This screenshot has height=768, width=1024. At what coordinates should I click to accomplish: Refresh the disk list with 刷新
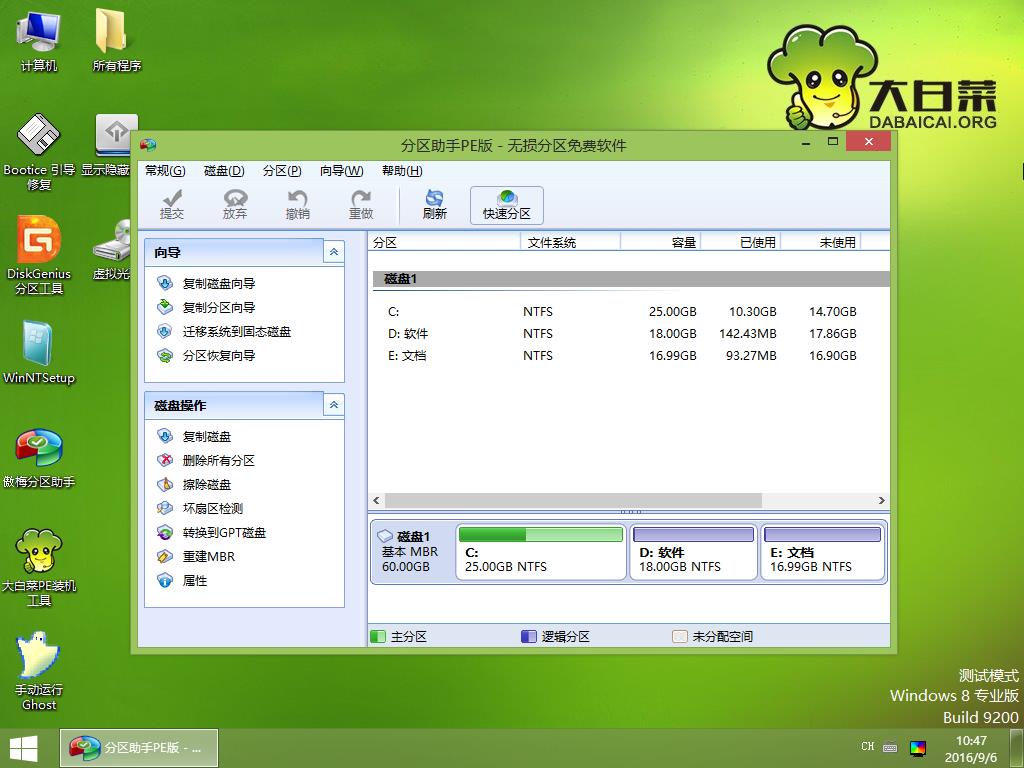pyautogui.click(x=434, y=205)
